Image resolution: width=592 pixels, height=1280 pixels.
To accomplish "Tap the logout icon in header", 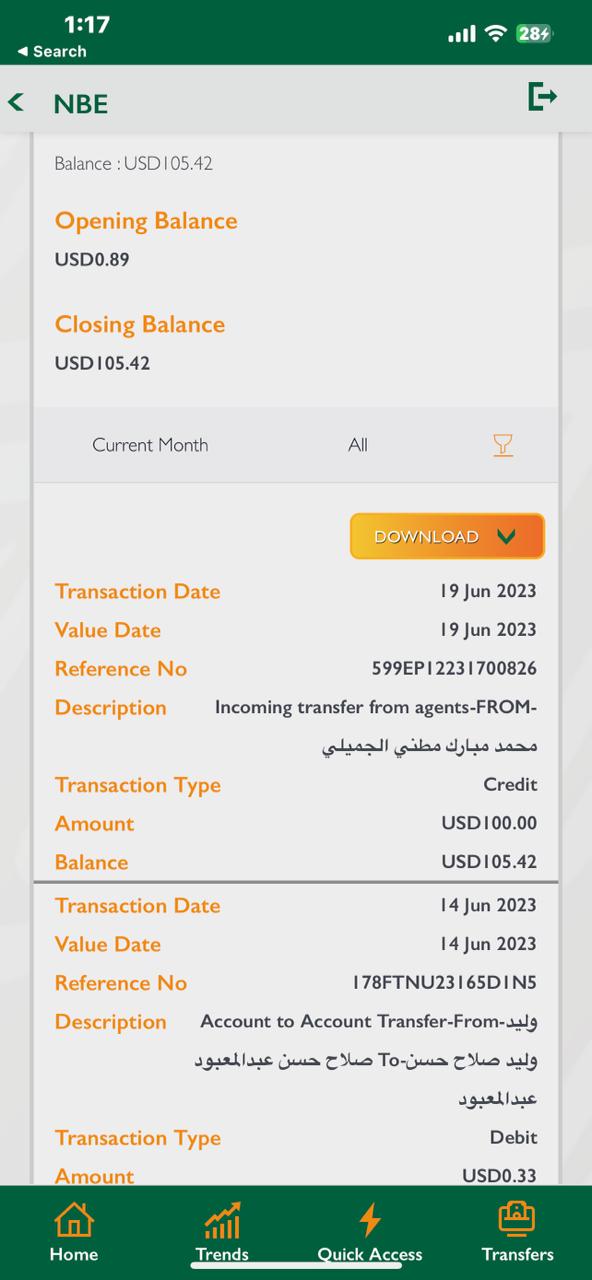I will click(x=542, y=97).
